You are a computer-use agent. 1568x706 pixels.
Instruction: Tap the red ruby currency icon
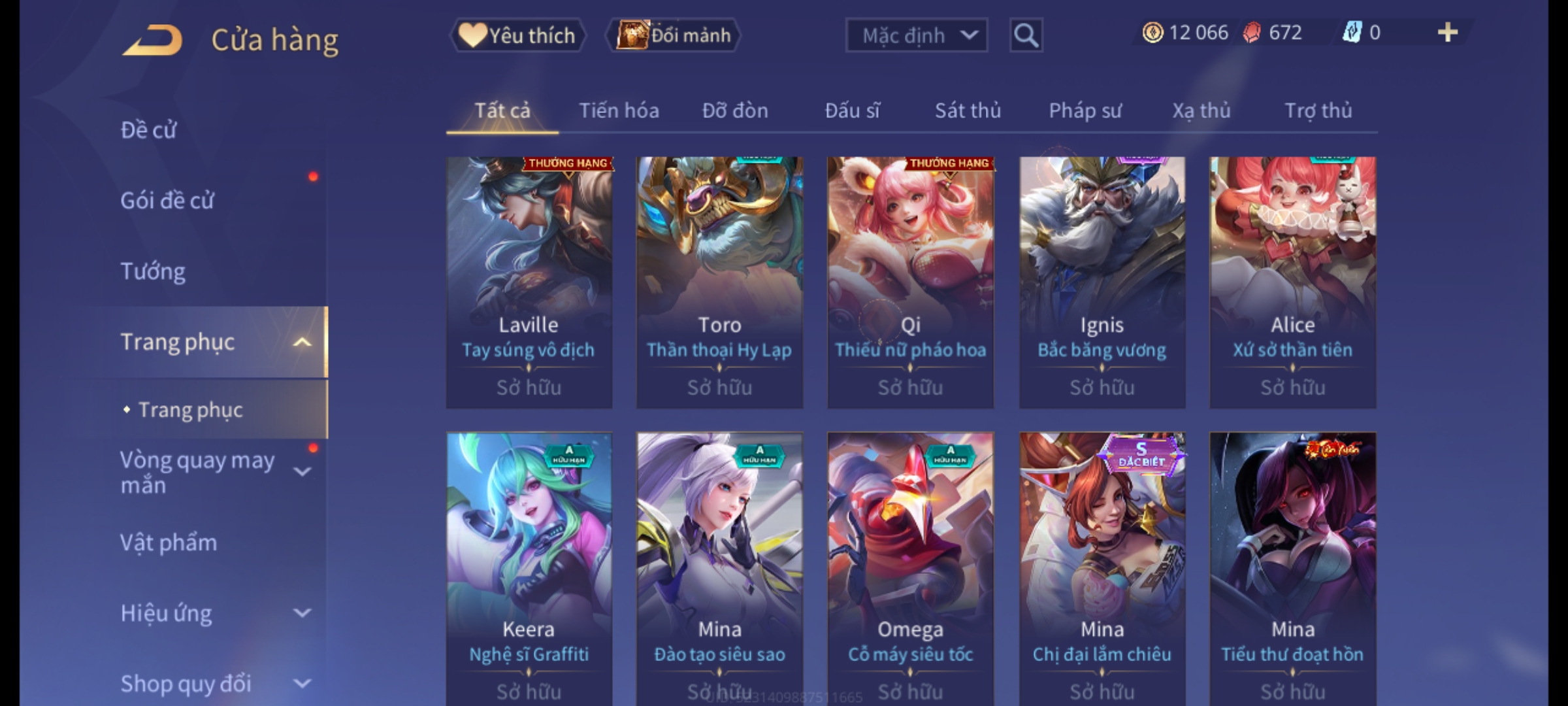tap(1251, 33)
